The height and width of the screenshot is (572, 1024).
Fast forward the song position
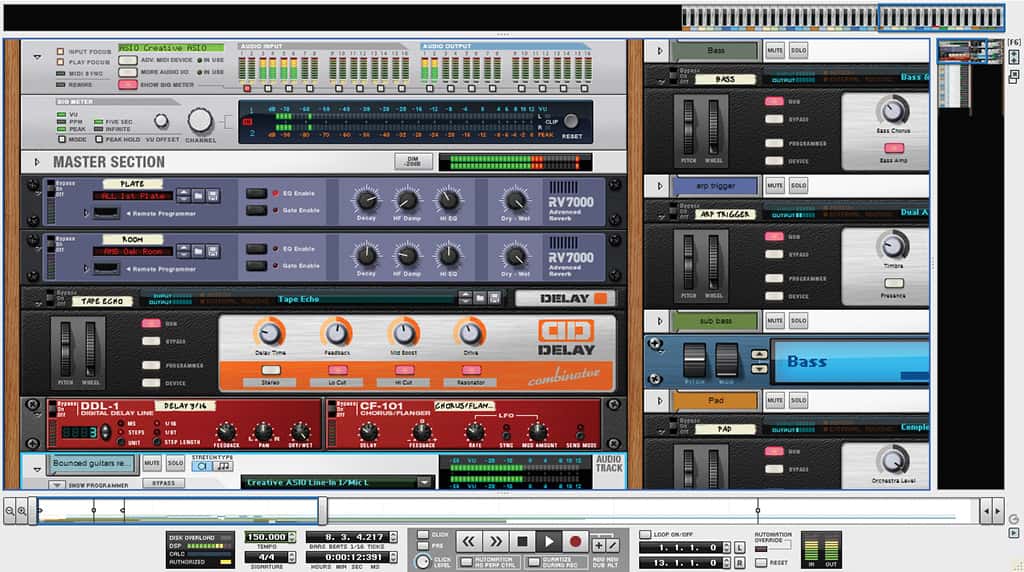point(495,541)
